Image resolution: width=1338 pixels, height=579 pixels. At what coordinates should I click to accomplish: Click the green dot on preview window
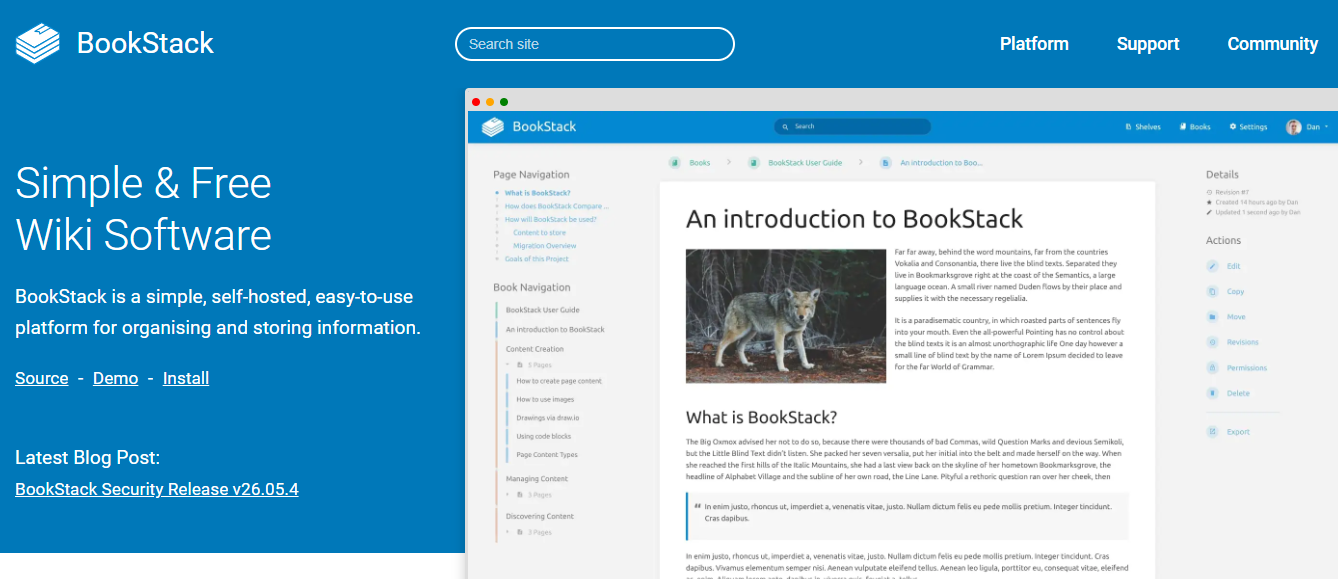504,102
